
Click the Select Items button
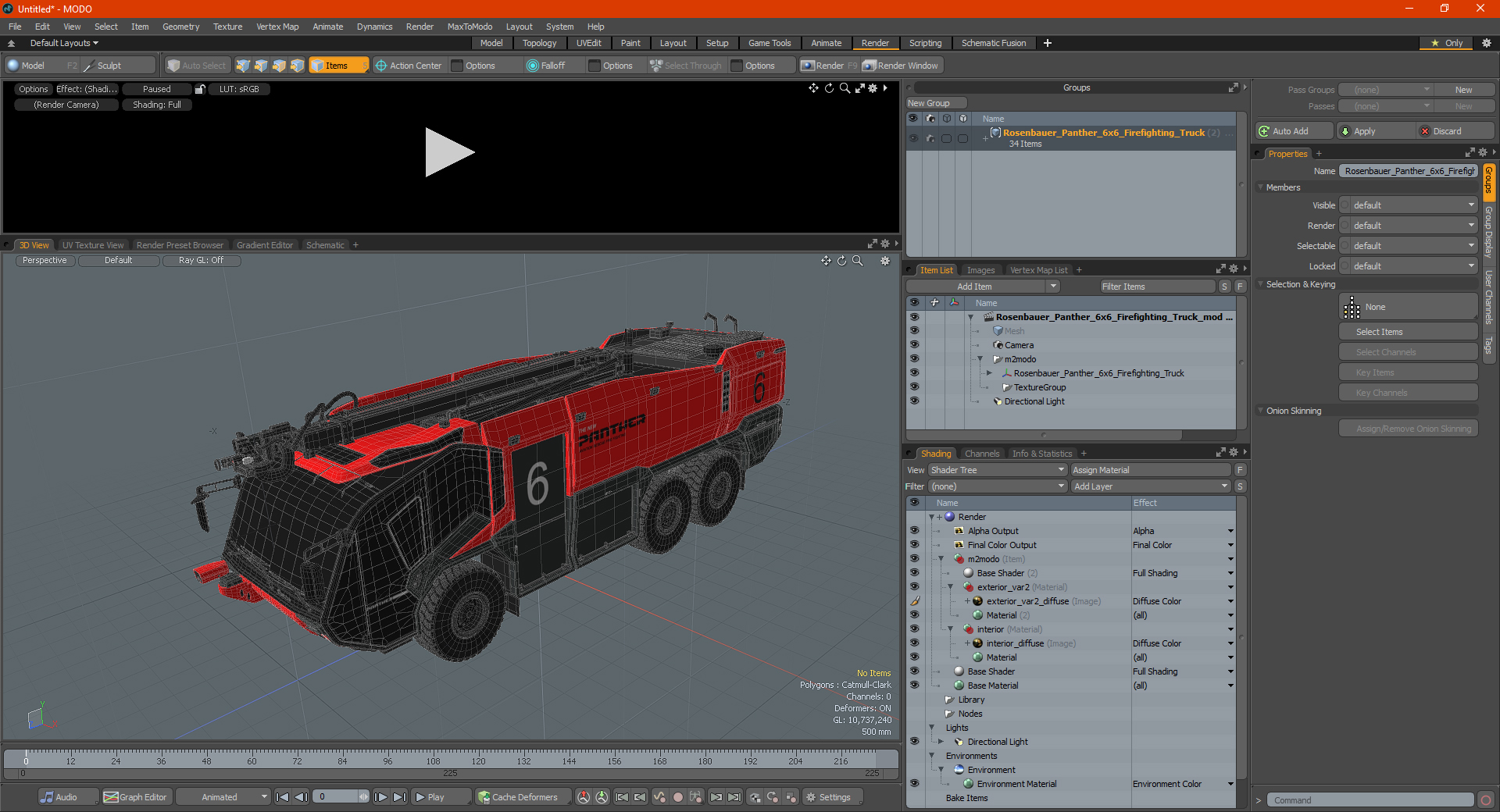[1408, 332]
